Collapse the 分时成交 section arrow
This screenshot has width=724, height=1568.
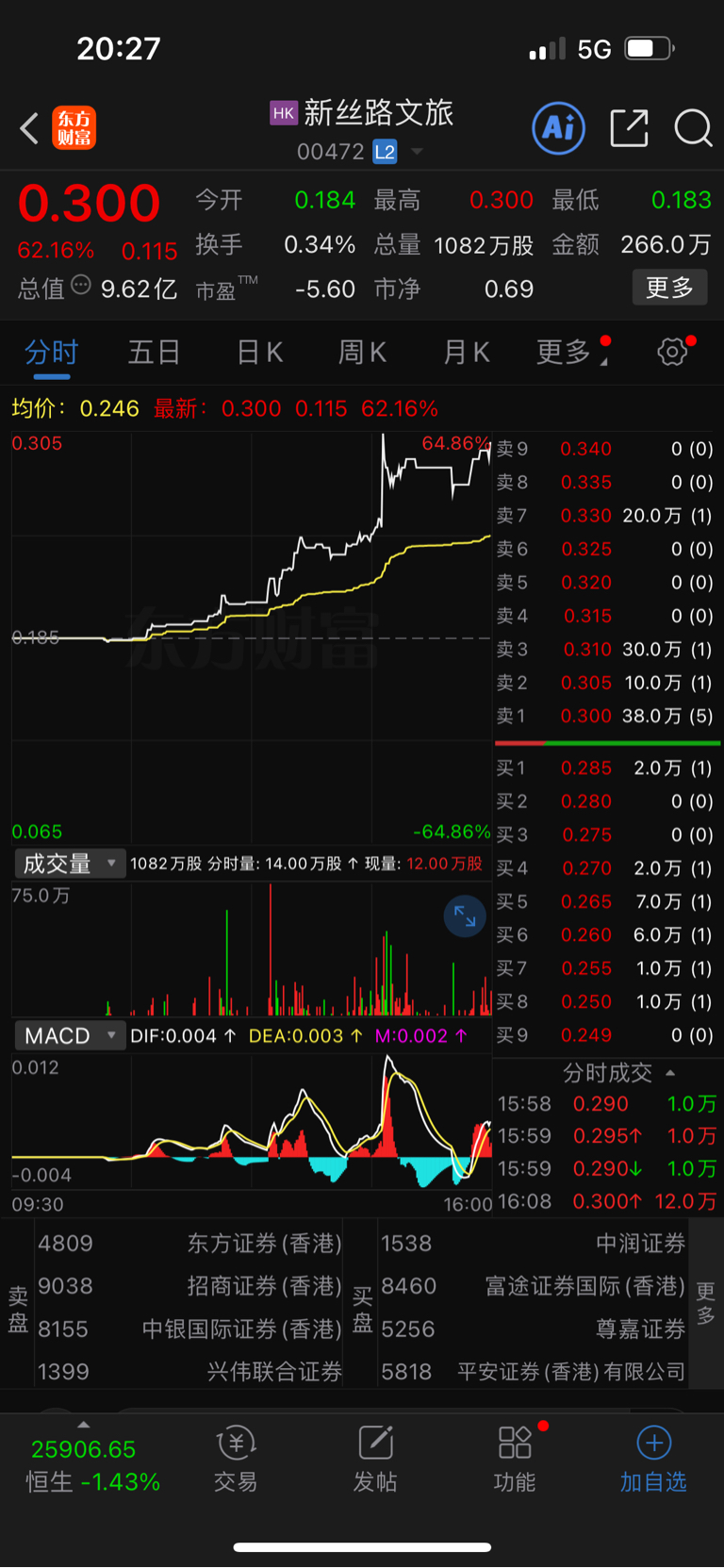pos(670,1073)
